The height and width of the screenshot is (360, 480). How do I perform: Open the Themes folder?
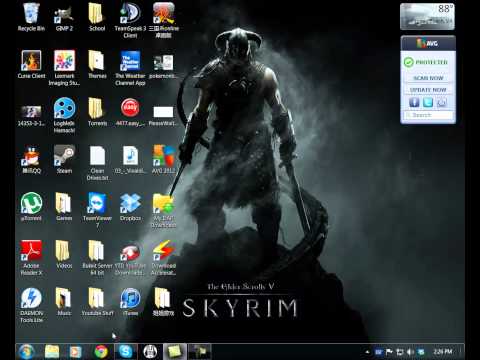coord(97,65)
